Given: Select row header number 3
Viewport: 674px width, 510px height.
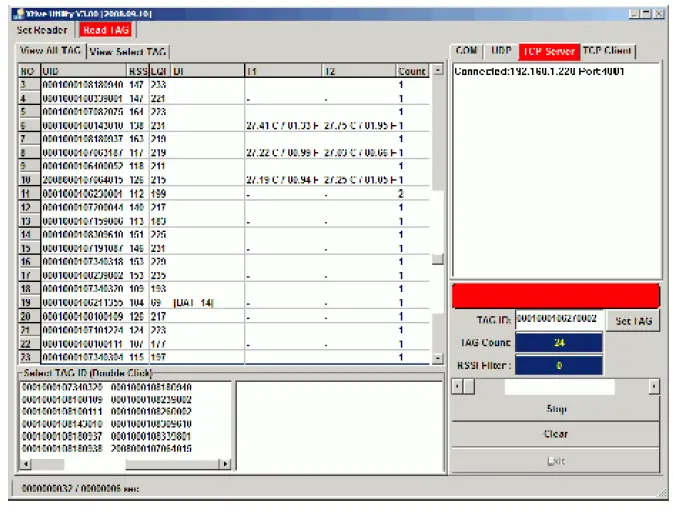Looking at the screenshot, I should point(29,85).
